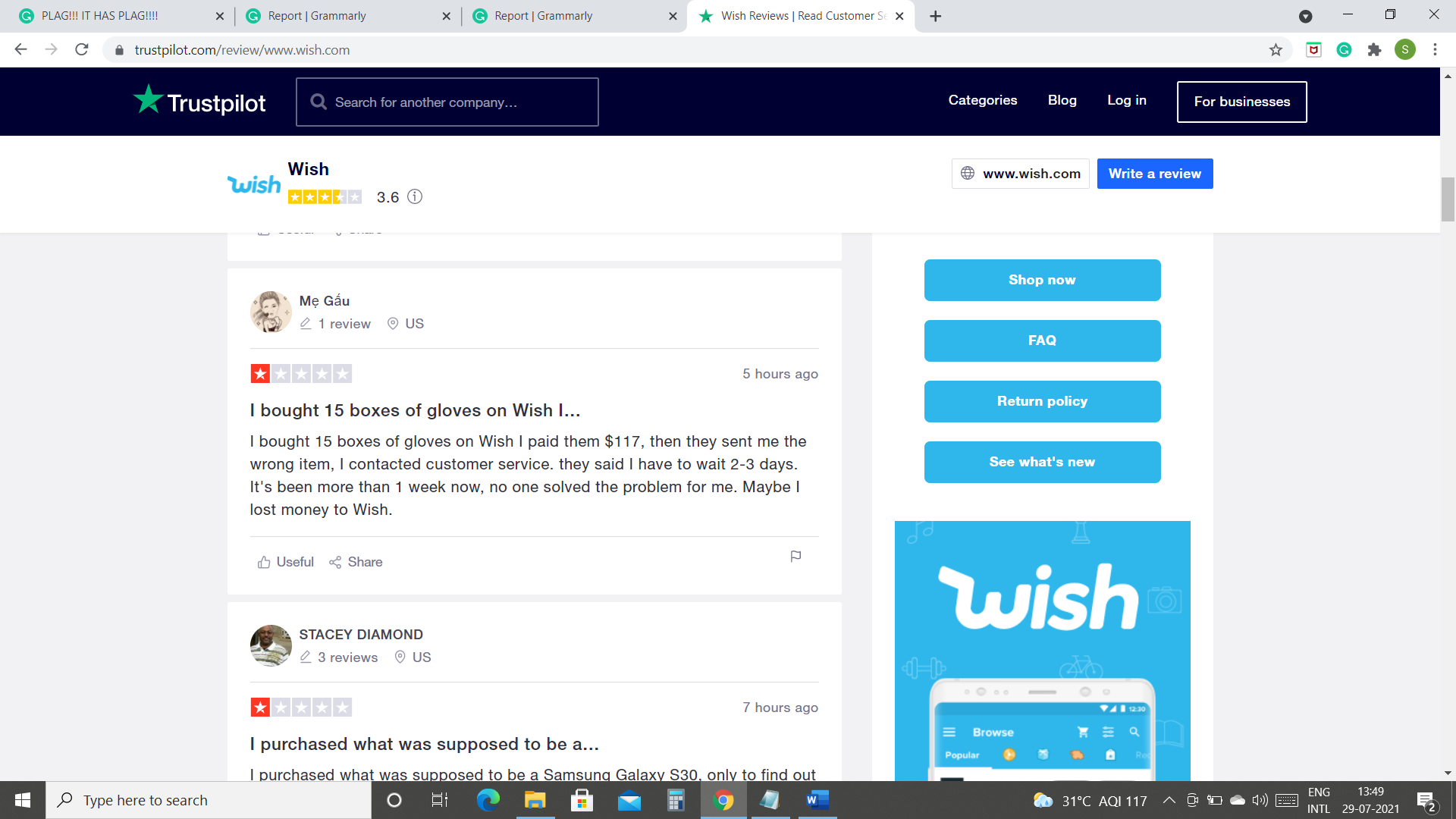Image resolution: width=1456 pixels, height=819 pixels.
Task: Click STACEY DIAMOND reviewer name
Action: [x=361, y=635]
